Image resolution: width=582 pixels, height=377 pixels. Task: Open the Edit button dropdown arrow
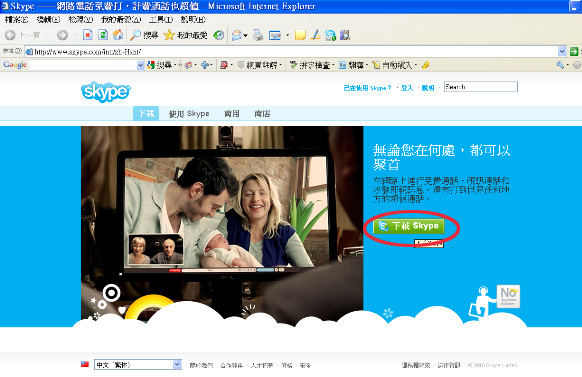(287, 36)
